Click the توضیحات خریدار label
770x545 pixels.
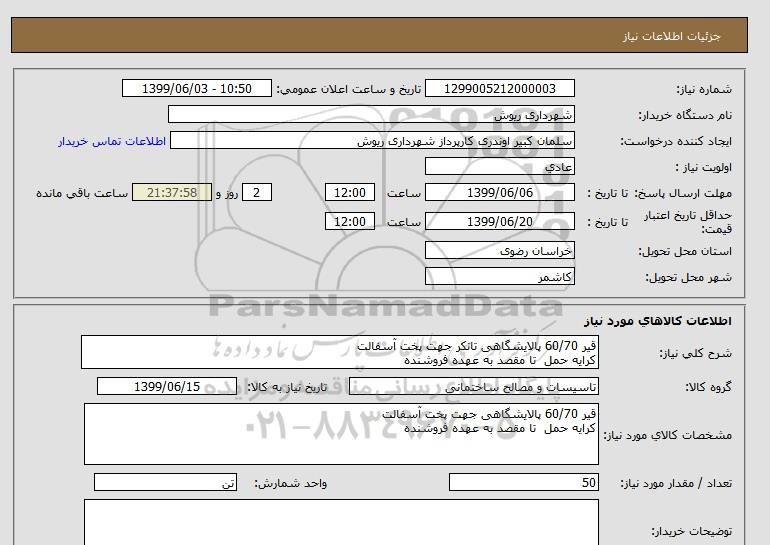[x=691, y=531]
